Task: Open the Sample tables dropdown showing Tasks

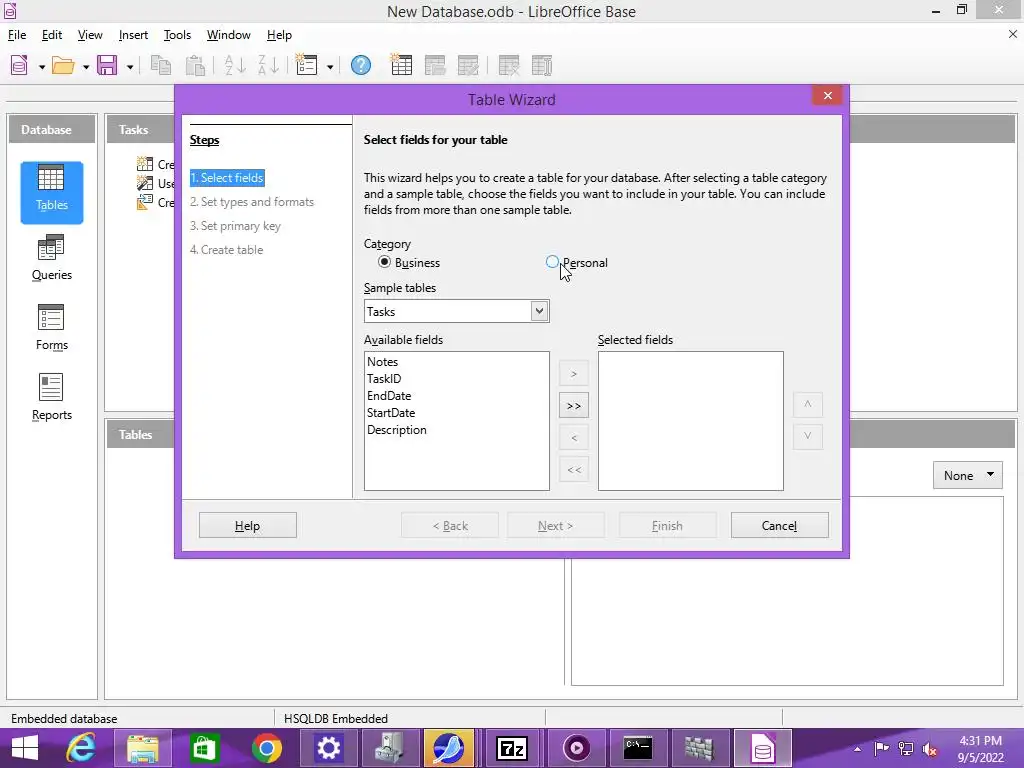Action: [456, 311]
